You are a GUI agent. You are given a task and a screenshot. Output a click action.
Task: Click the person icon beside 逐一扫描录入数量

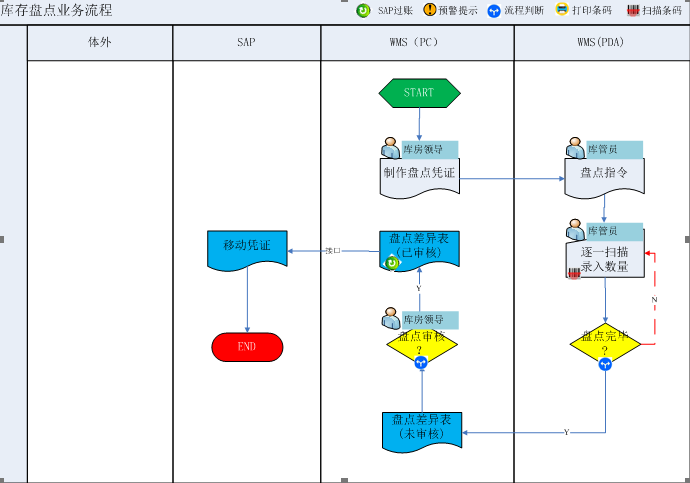(x=575, y=230)
